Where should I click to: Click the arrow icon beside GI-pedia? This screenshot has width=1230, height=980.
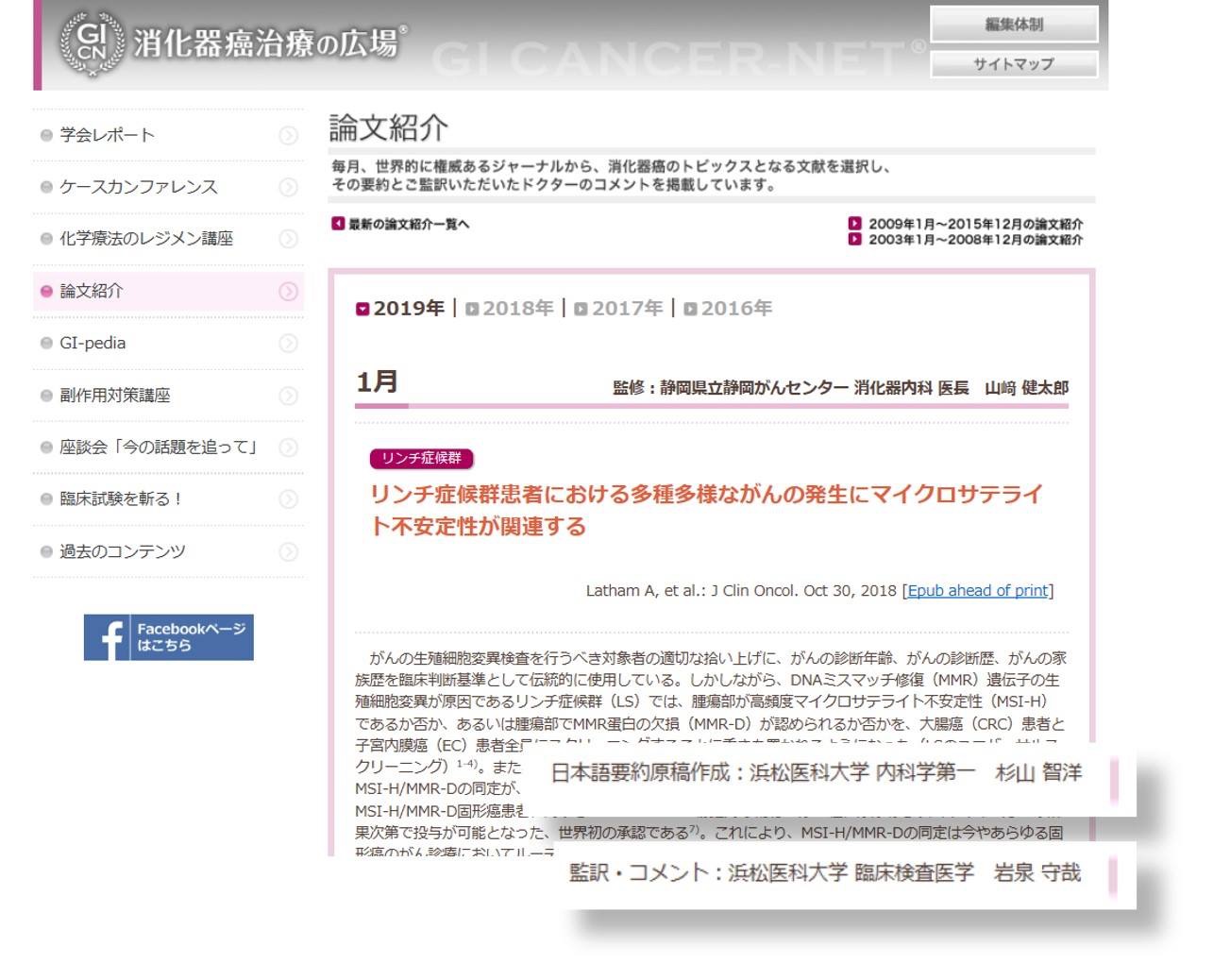[286, 343]
